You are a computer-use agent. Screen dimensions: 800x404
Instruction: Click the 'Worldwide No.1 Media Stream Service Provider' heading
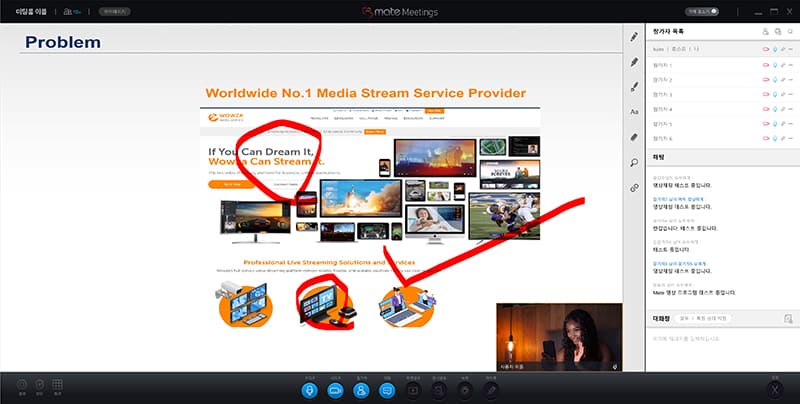(365, 93)
